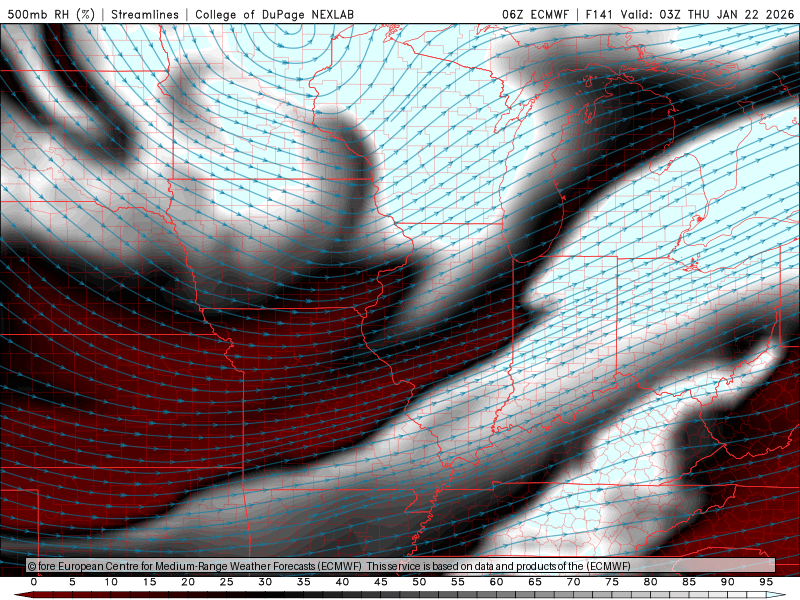Image resolution: width=800 pixels, height=600 pixels.
Task: Click the '20' label on color scale
Action: (188, 582)
